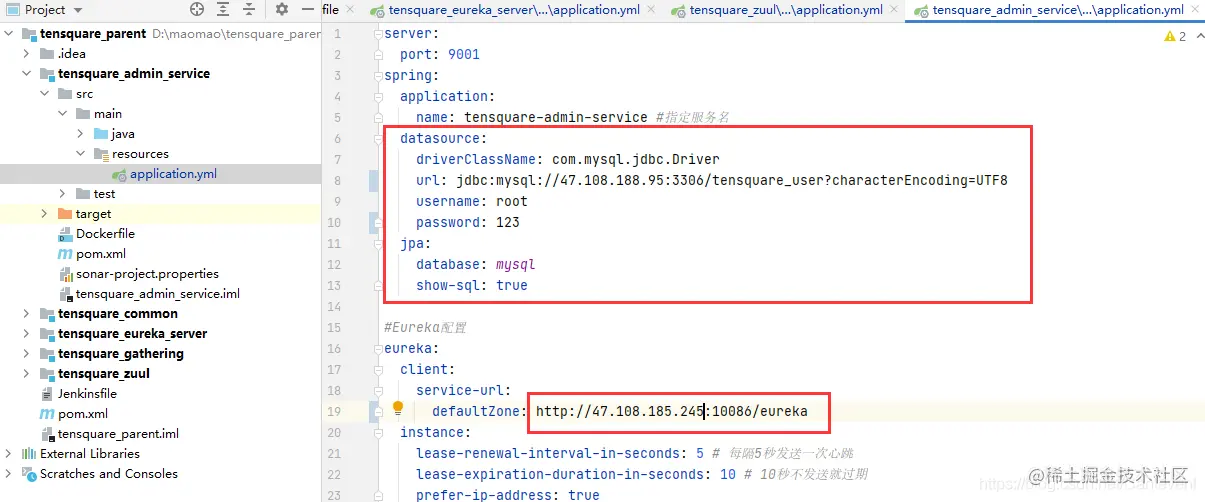Click the 'password: 123' line
1205x502 pixels.
coord(468,222)
